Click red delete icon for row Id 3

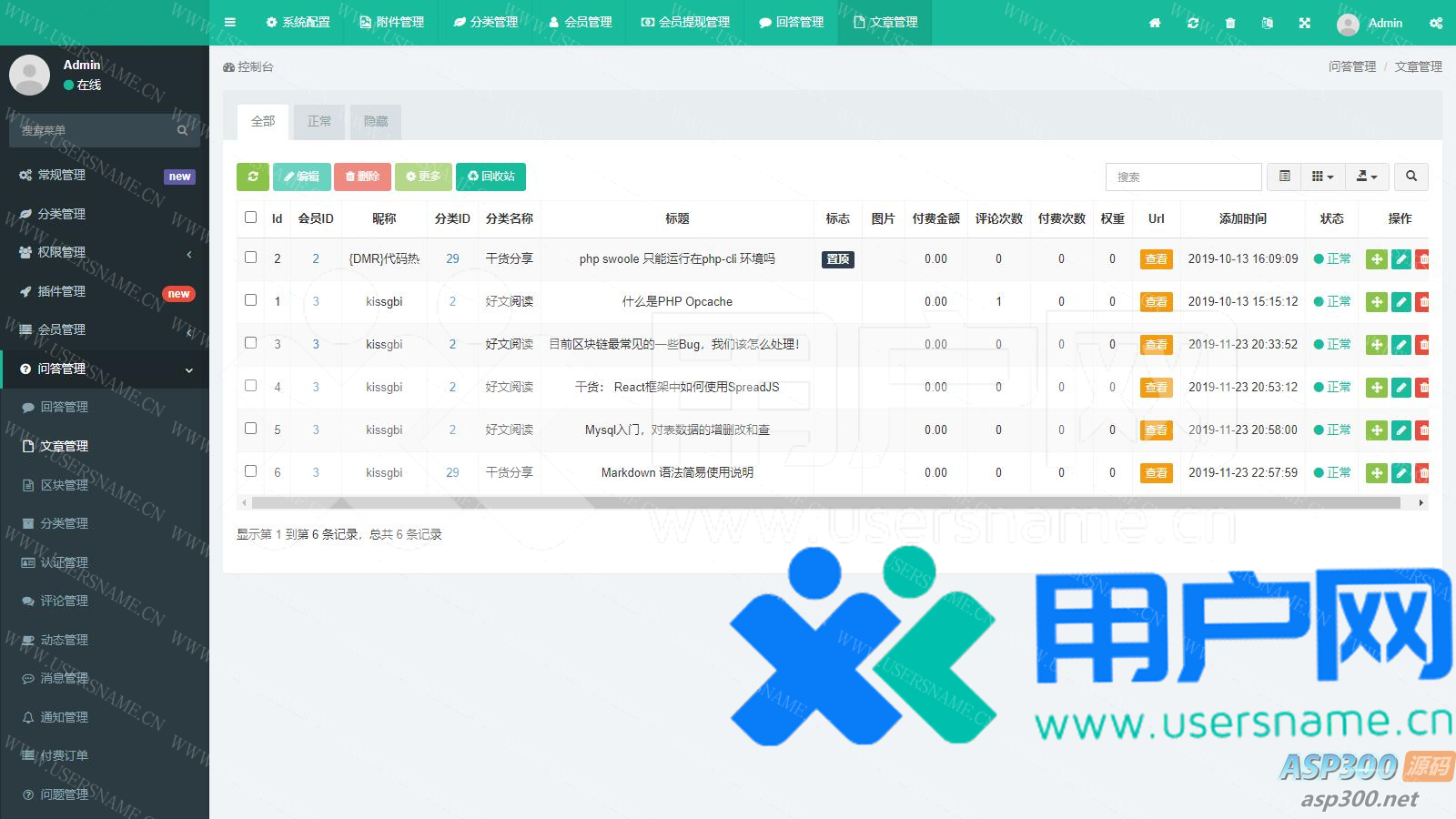coord(1422,345)
